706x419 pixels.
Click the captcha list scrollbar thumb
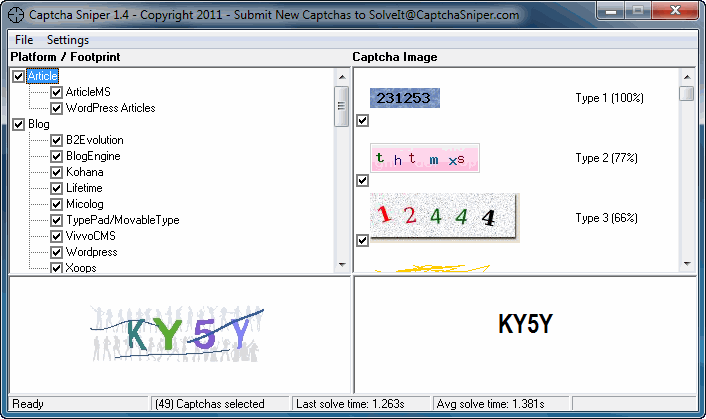pyautogui.click(x=687, y=93)
